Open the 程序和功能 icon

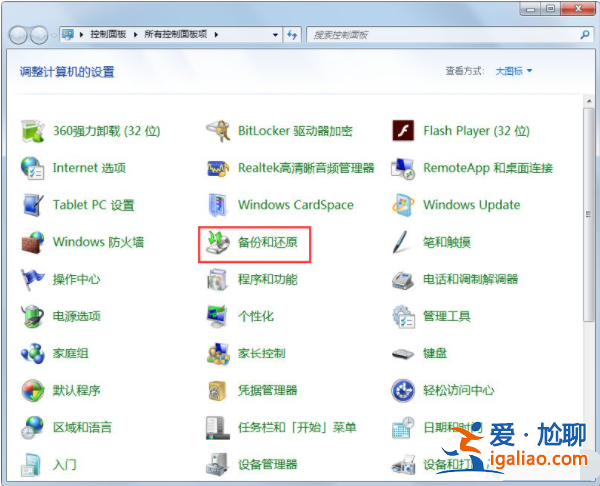coord(218,279)
